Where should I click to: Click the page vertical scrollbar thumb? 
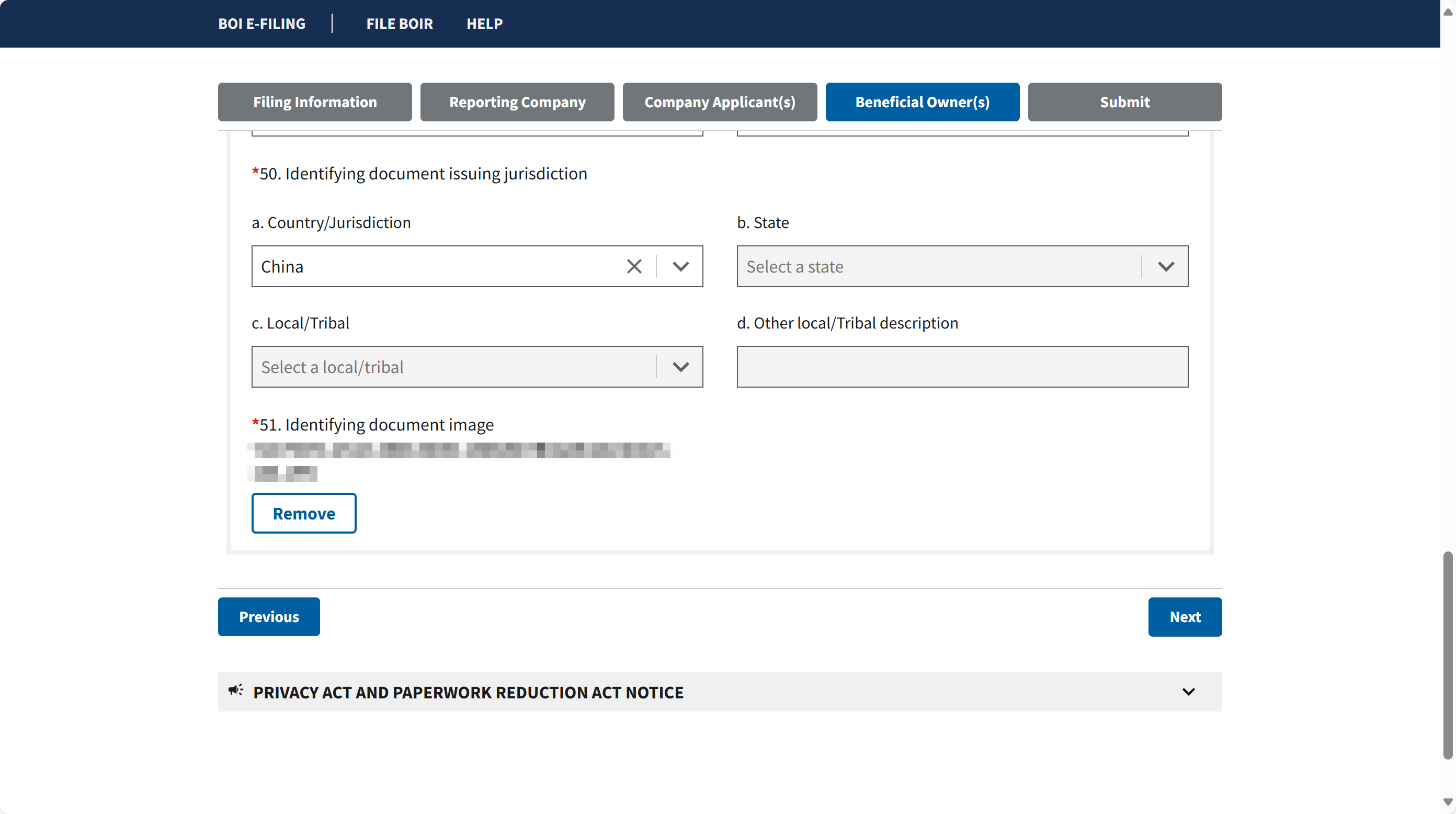(1448, 655)
